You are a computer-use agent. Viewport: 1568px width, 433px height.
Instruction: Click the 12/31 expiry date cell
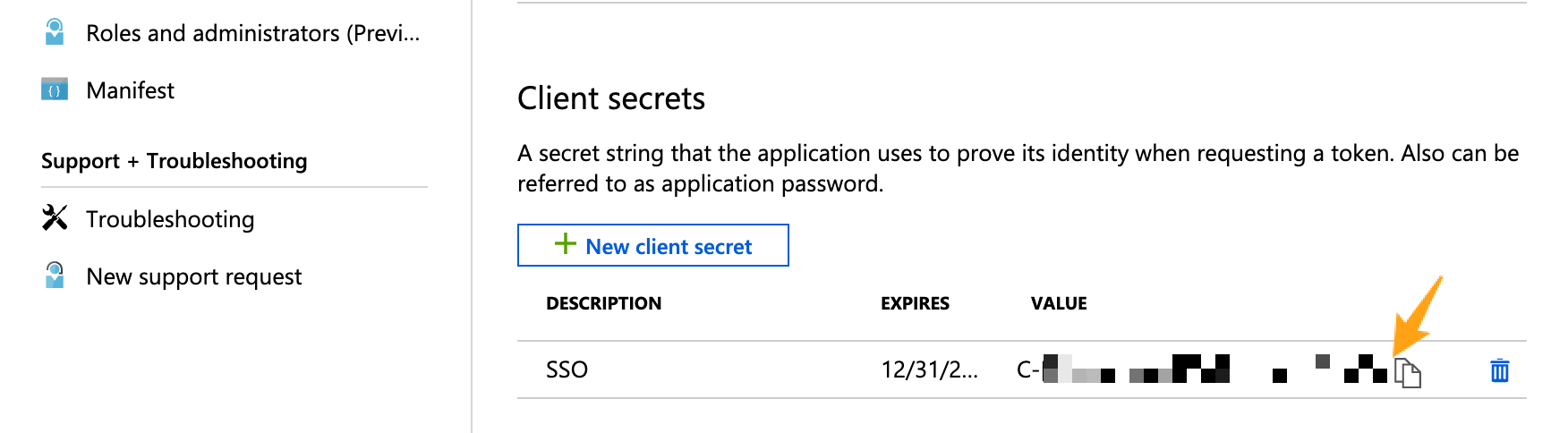click(x=929, y=369)
